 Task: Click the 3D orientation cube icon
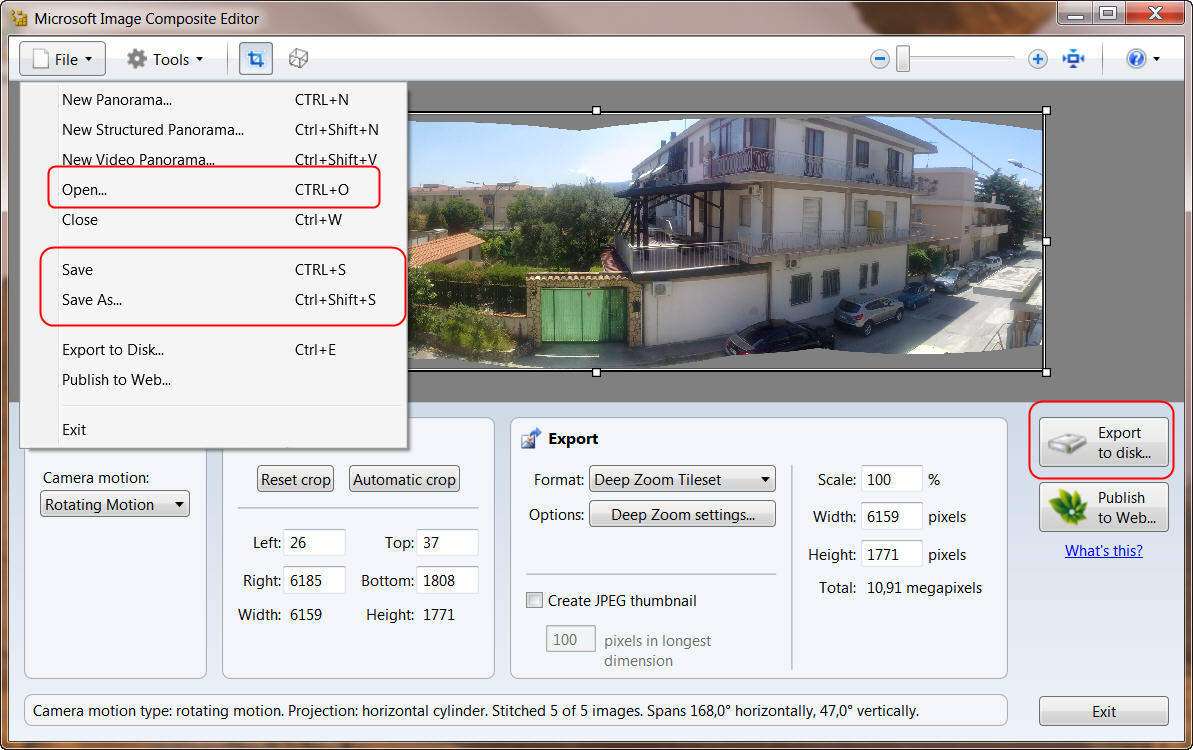[298, 59]
